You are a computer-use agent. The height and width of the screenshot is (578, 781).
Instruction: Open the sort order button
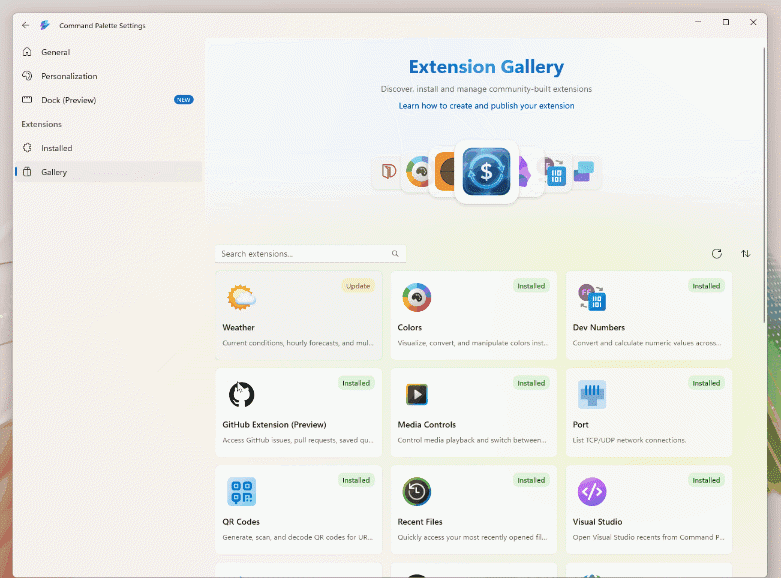coord(745,254)
